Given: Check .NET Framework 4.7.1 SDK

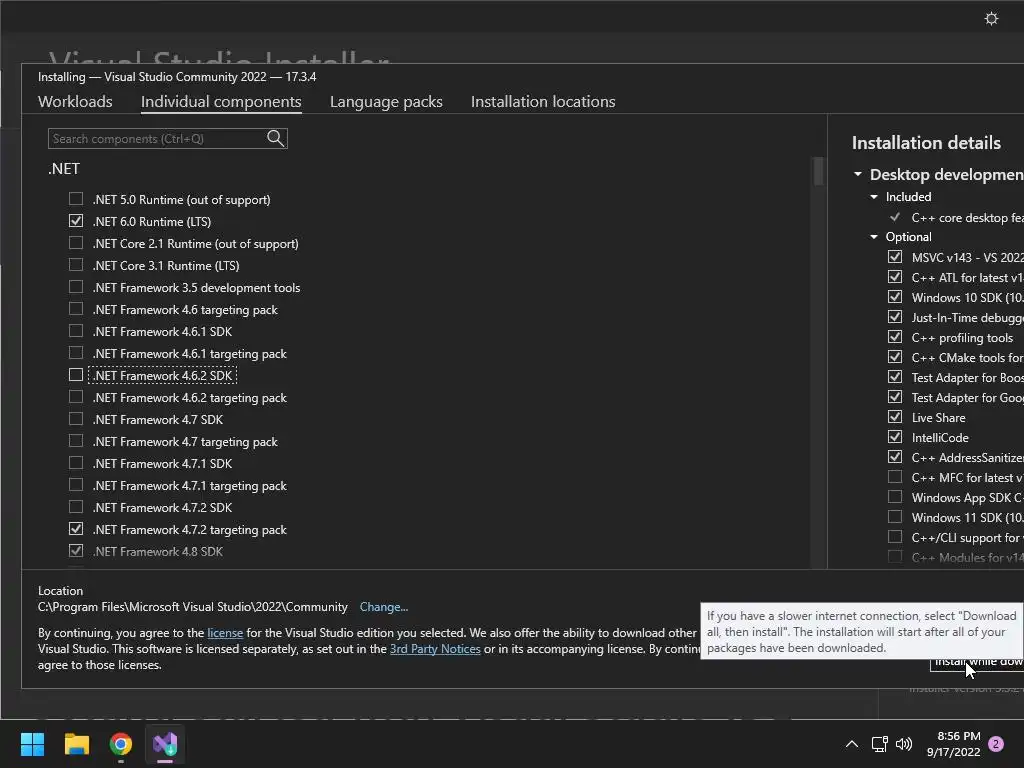Looking at the screenshot, I should point(76,462).
